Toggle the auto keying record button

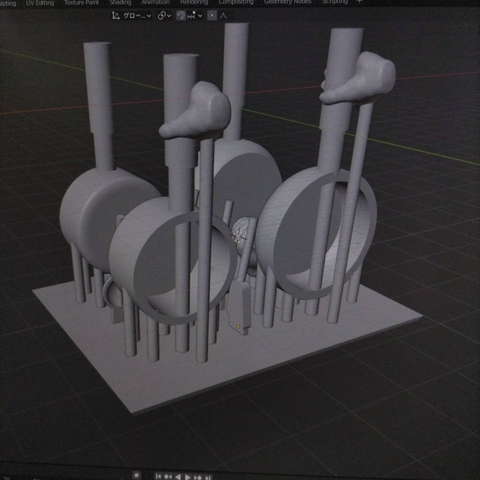136,476
